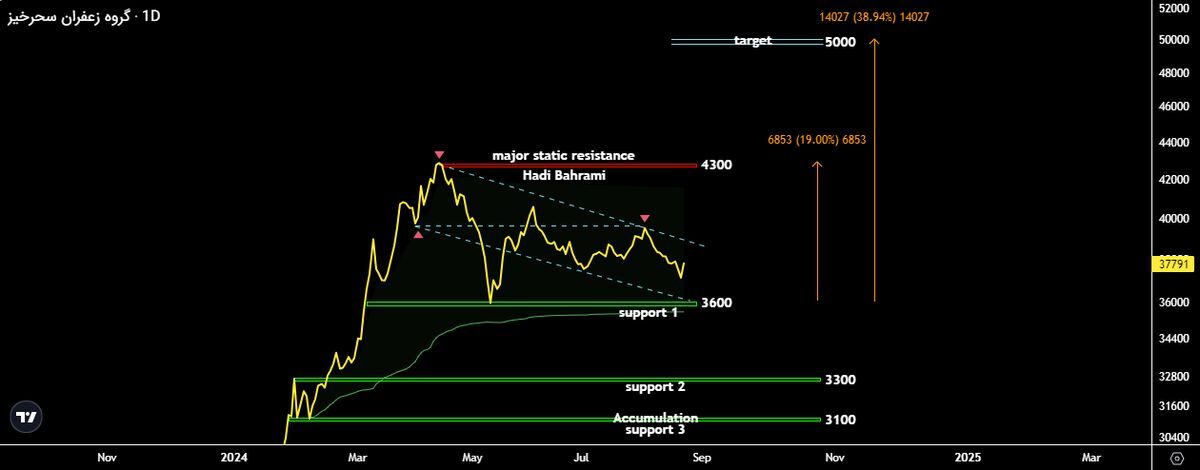Click the '6853 (19.00%)' measurement text
Image resolution: width=1200 pixels, height=470 pixels.
click(x=816, y=140)
